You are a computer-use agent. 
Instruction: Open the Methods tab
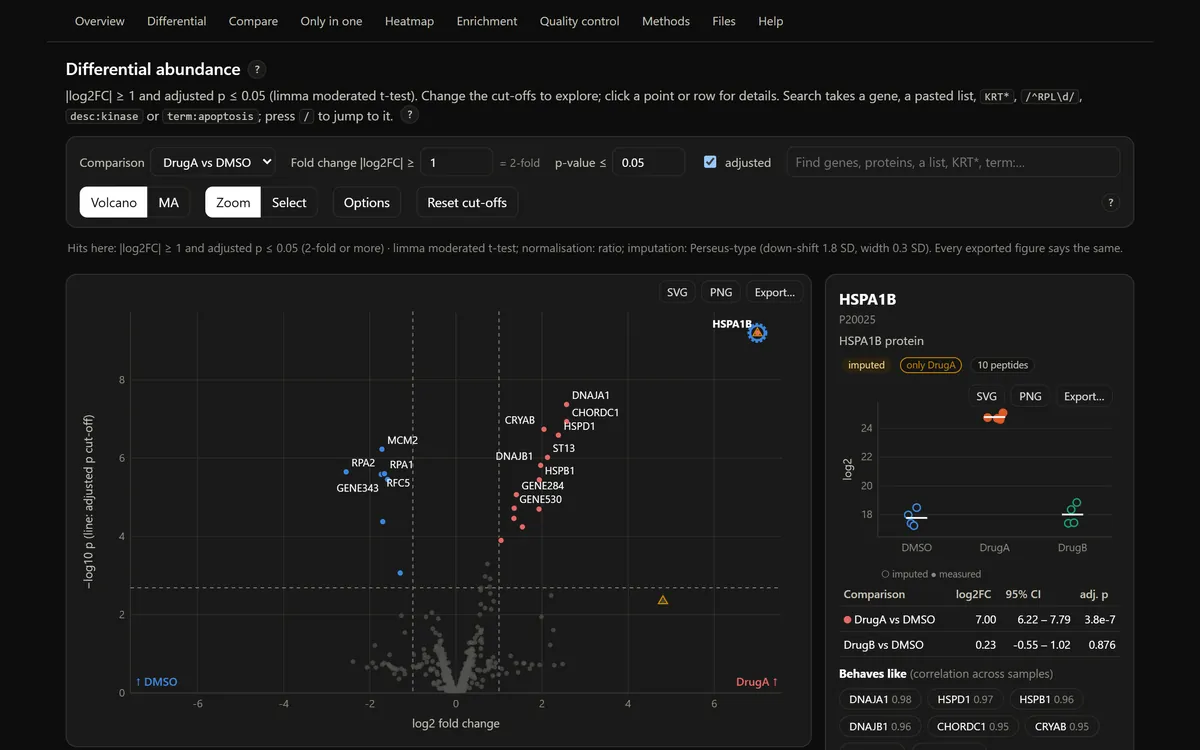coord(666,21)
